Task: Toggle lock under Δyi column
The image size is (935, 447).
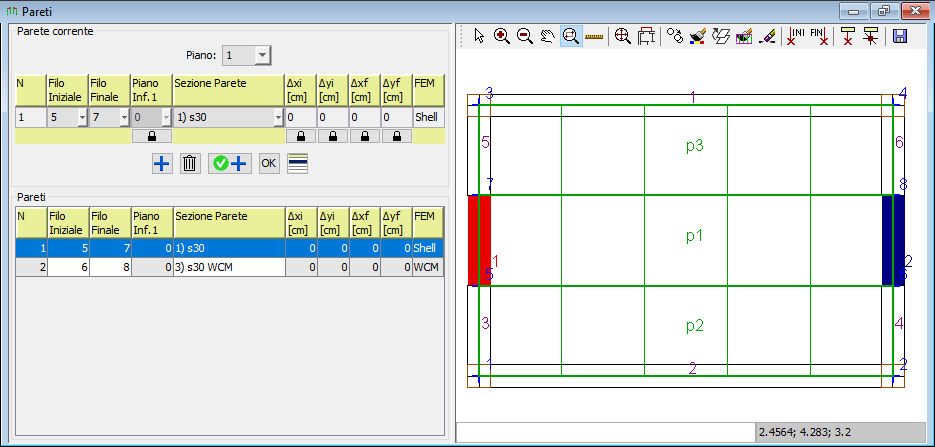Action: [x=333, y=136]
